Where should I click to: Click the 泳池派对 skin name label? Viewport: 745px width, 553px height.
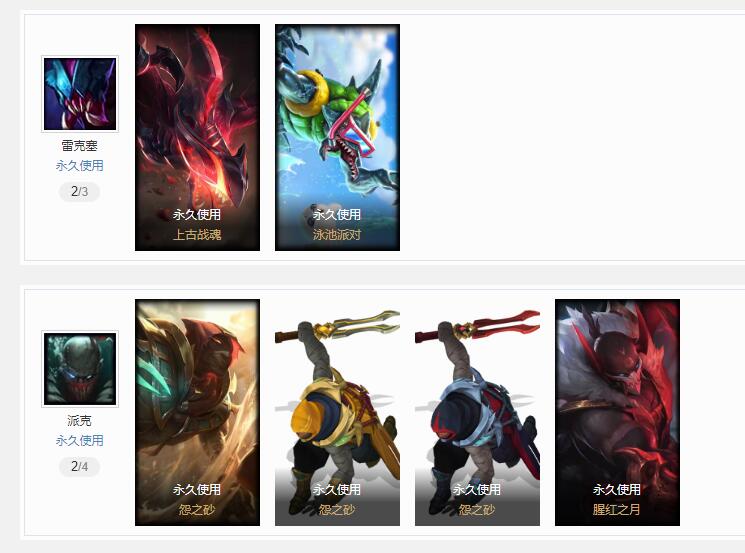pos(337,235)
